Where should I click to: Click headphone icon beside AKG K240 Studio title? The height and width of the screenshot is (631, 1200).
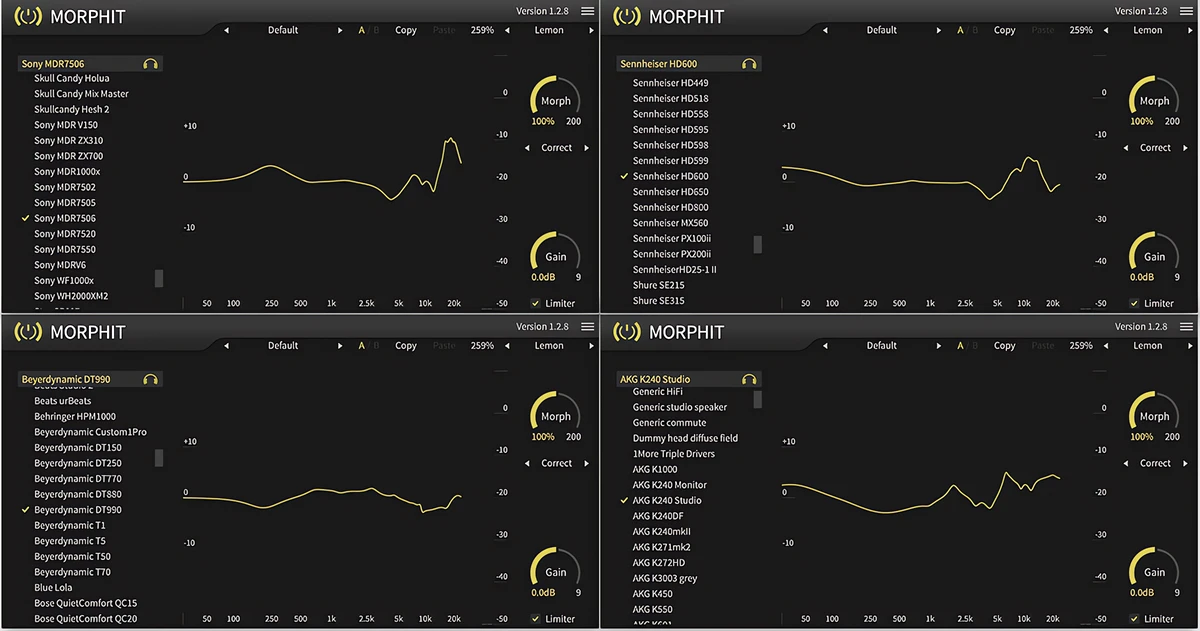pos(749,380)
